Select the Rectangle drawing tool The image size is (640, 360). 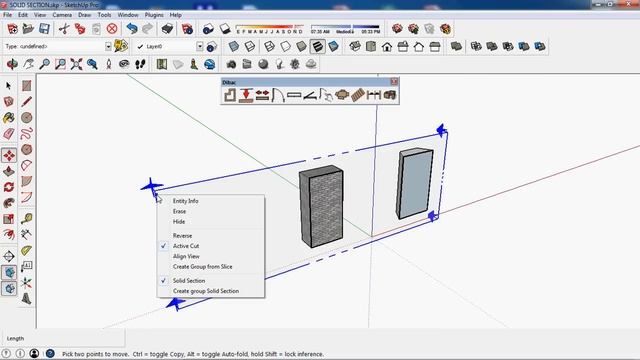pyautogui.click(x=27, y=86)
